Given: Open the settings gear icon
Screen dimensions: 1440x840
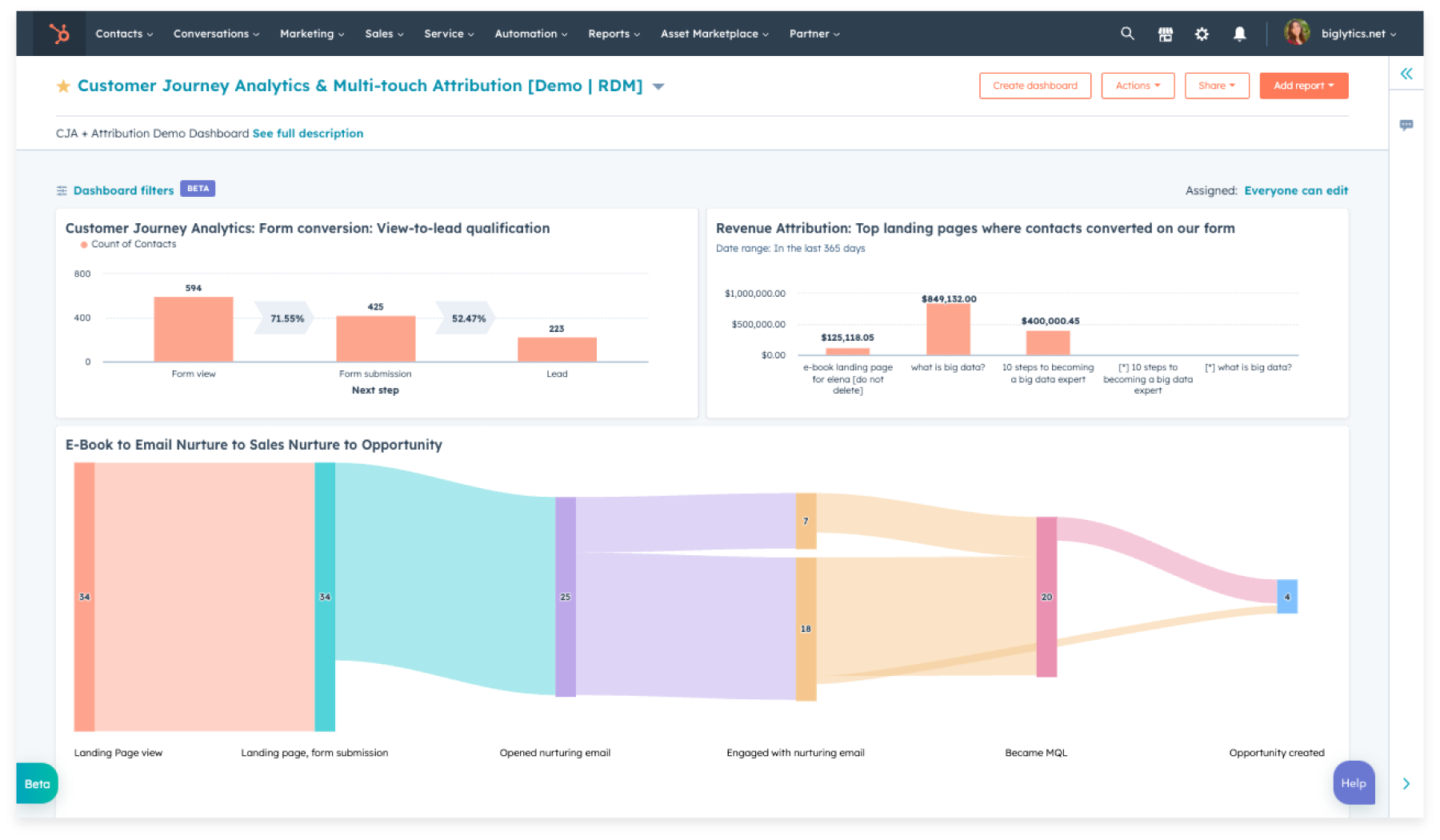Looking at the screenshot, I should point(1202,34).
